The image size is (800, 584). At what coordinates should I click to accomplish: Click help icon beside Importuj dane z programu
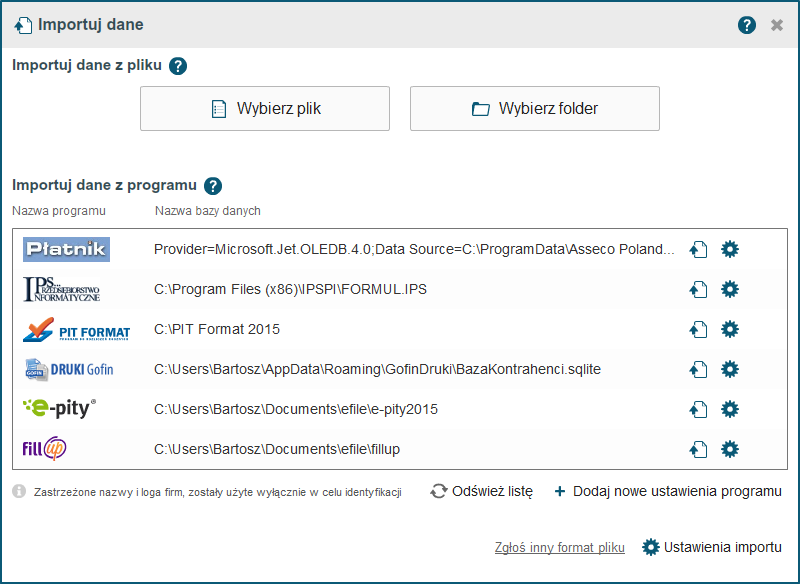[213, 186]
